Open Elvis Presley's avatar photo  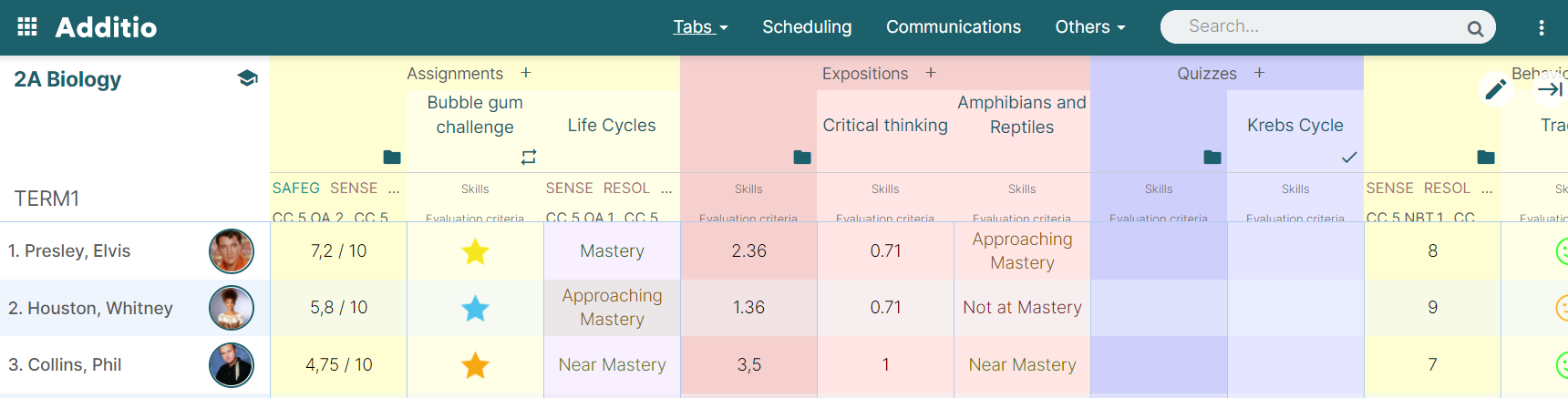[232, 251]
